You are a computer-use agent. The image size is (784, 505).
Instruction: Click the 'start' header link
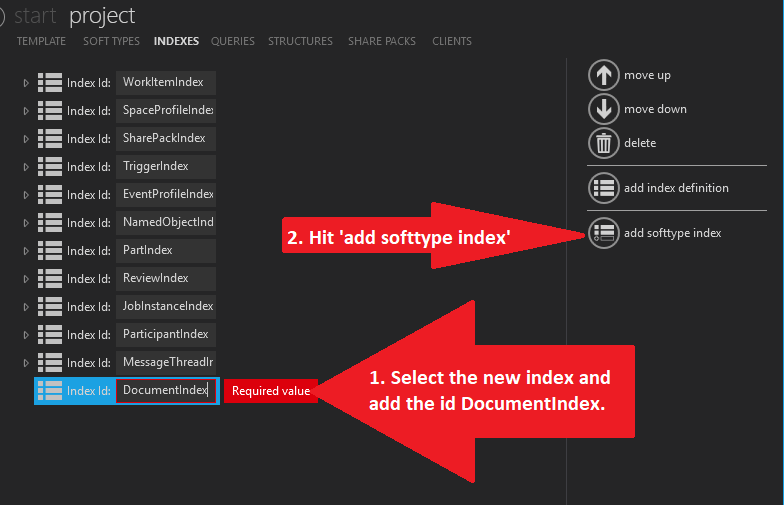click(x=35, y=16)
